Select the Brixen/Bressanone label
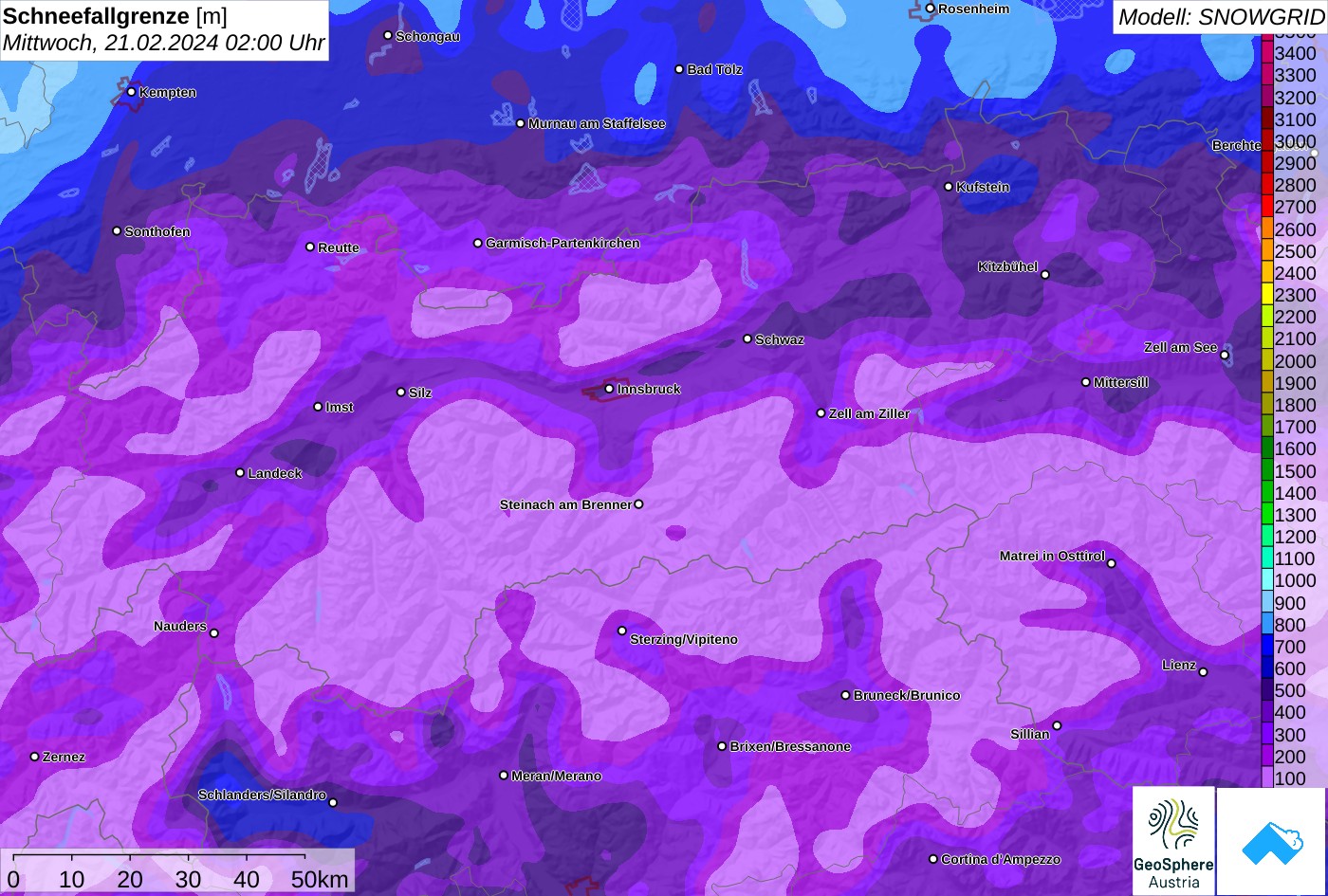The height and width of the screenshot is (896, 1328). (x=790, y=746)
